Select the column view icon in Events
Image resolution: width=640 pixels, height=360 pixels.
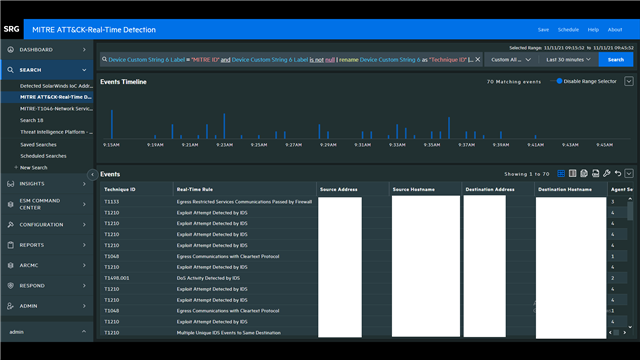(x=573, y=174)
